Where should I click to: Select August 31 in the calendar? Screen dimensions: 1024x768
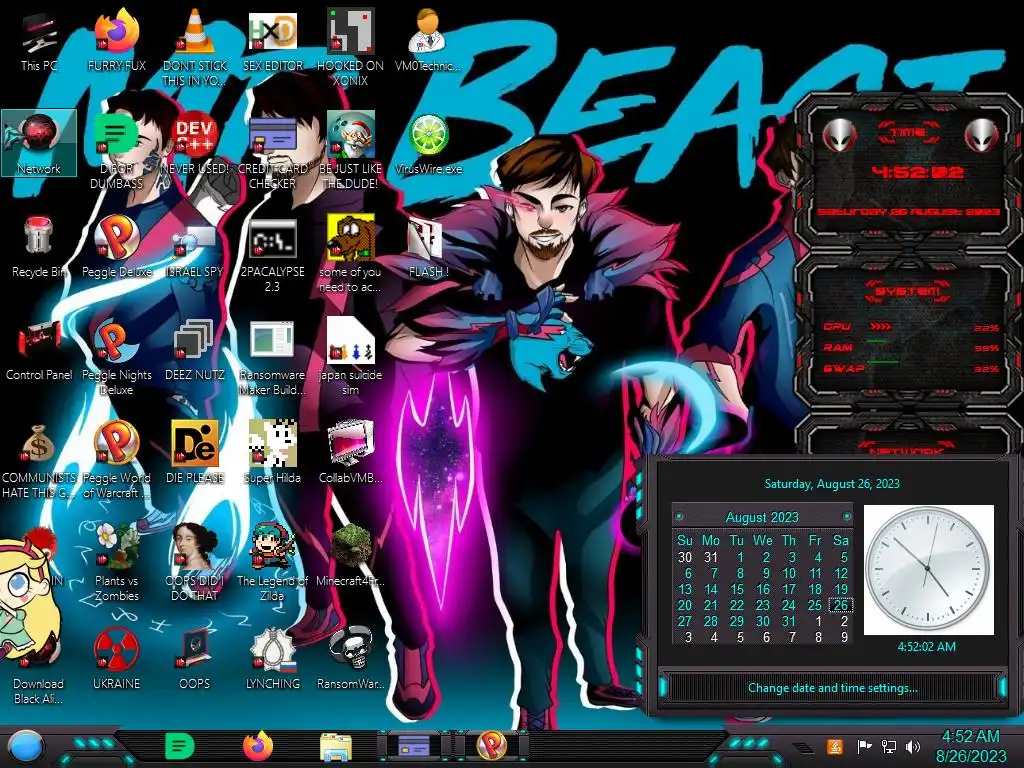tap(789, 621)
